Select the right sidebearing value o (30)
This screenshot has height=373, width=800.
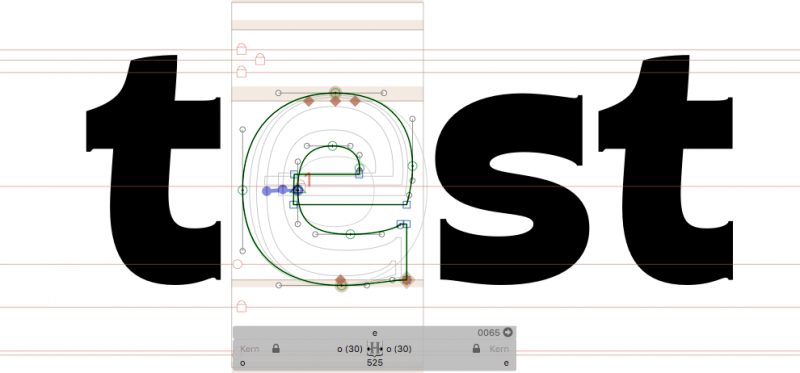(399, 349)
